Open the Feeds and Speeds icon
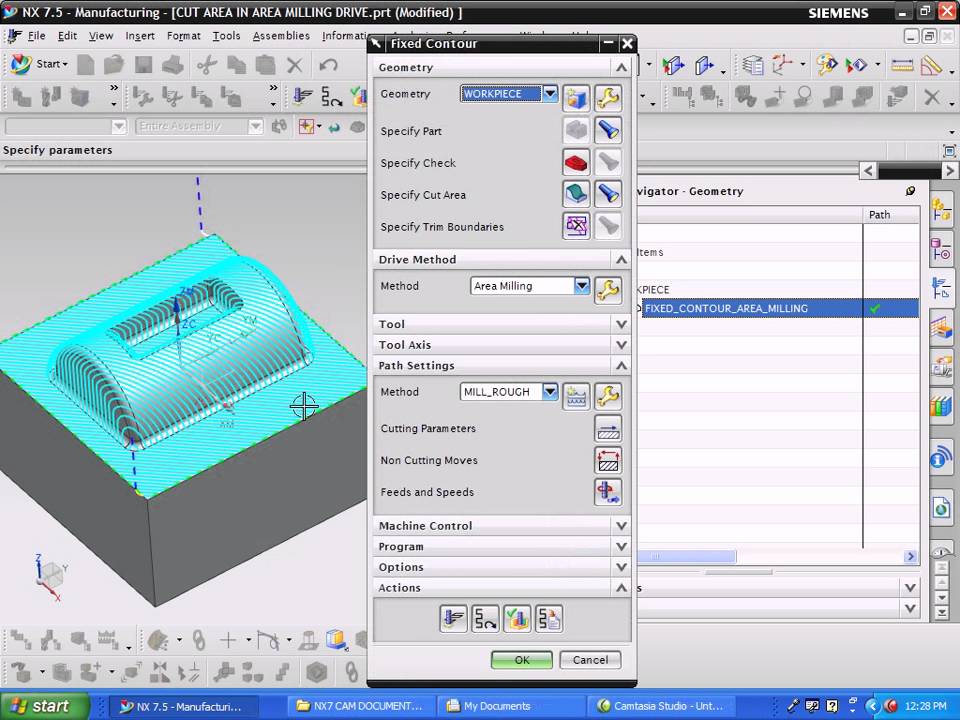 (x=608, y=492)
